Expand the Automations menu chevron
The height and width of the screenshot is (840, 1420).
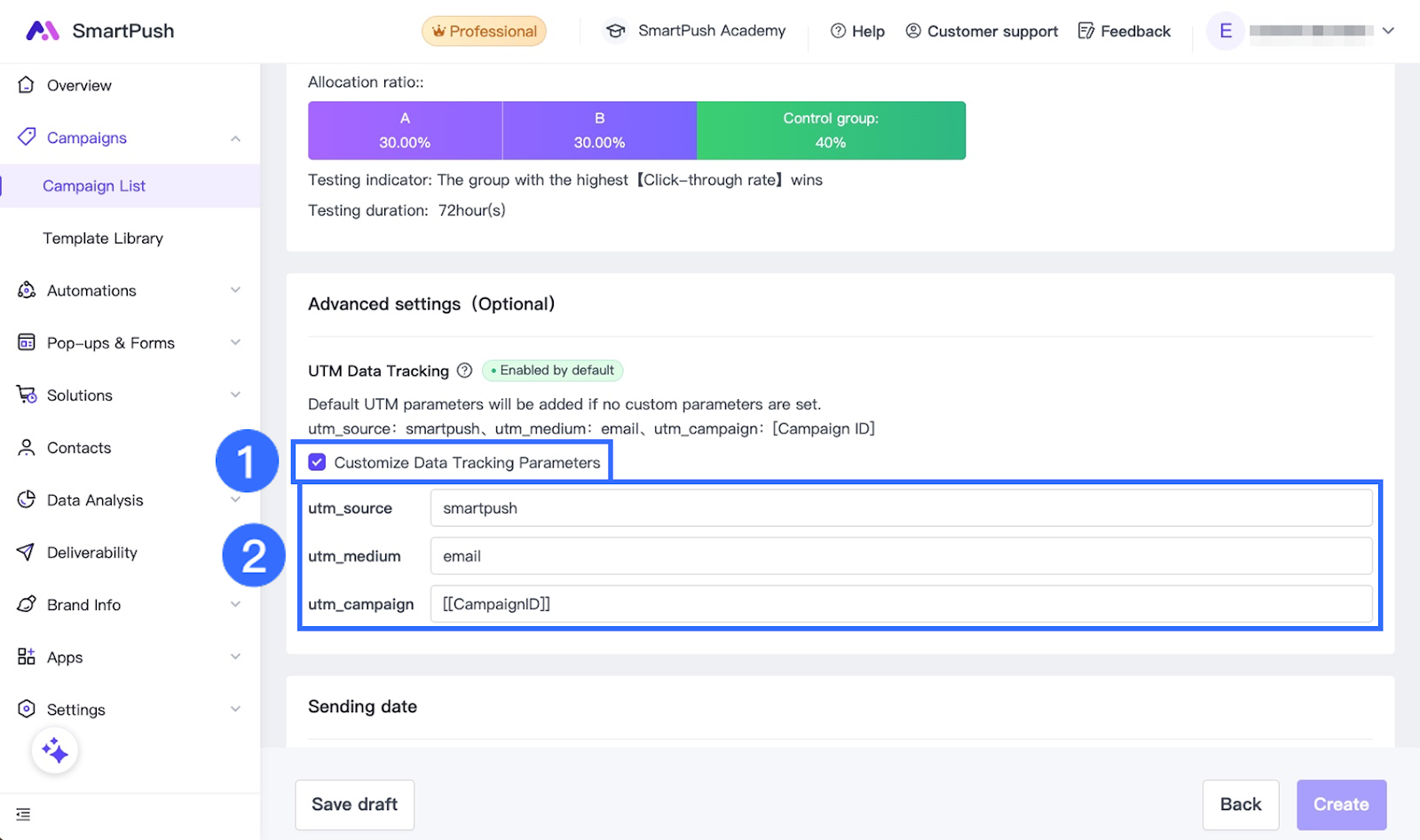[x=235, y=290]
